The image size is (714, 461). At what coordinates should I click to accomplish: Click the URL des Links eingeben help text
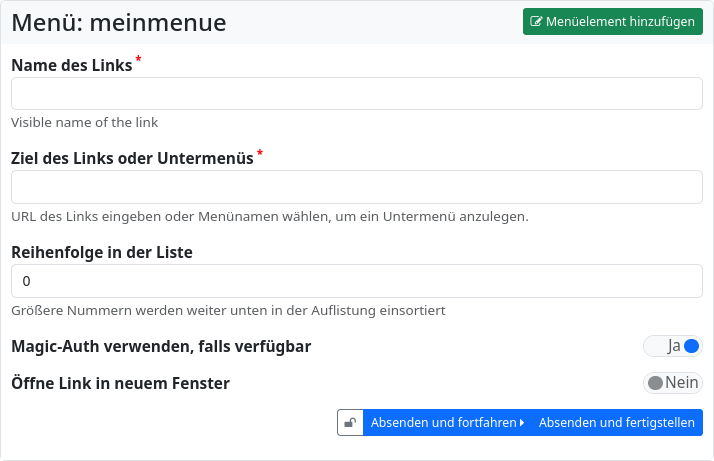[x=269, y=216]
